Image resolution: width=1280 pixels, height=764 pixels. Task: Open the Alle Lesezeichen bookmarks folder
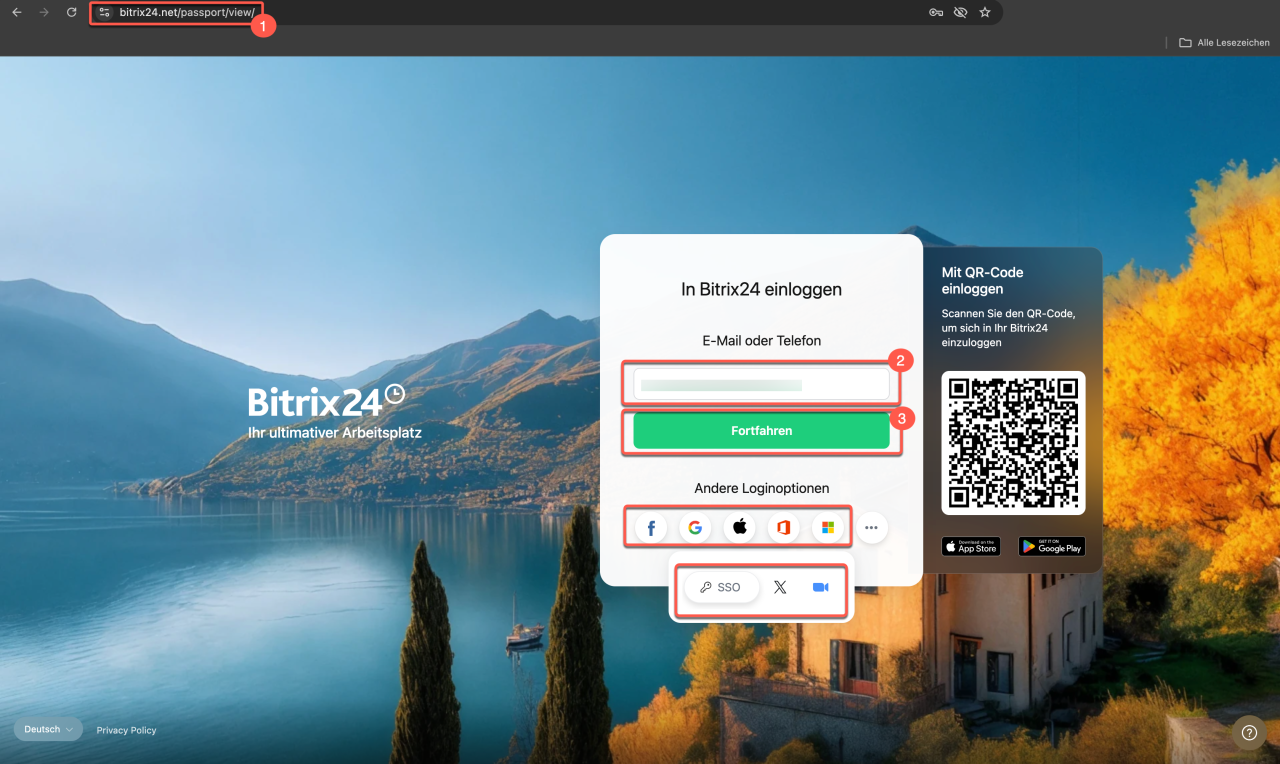(1224, 43)
